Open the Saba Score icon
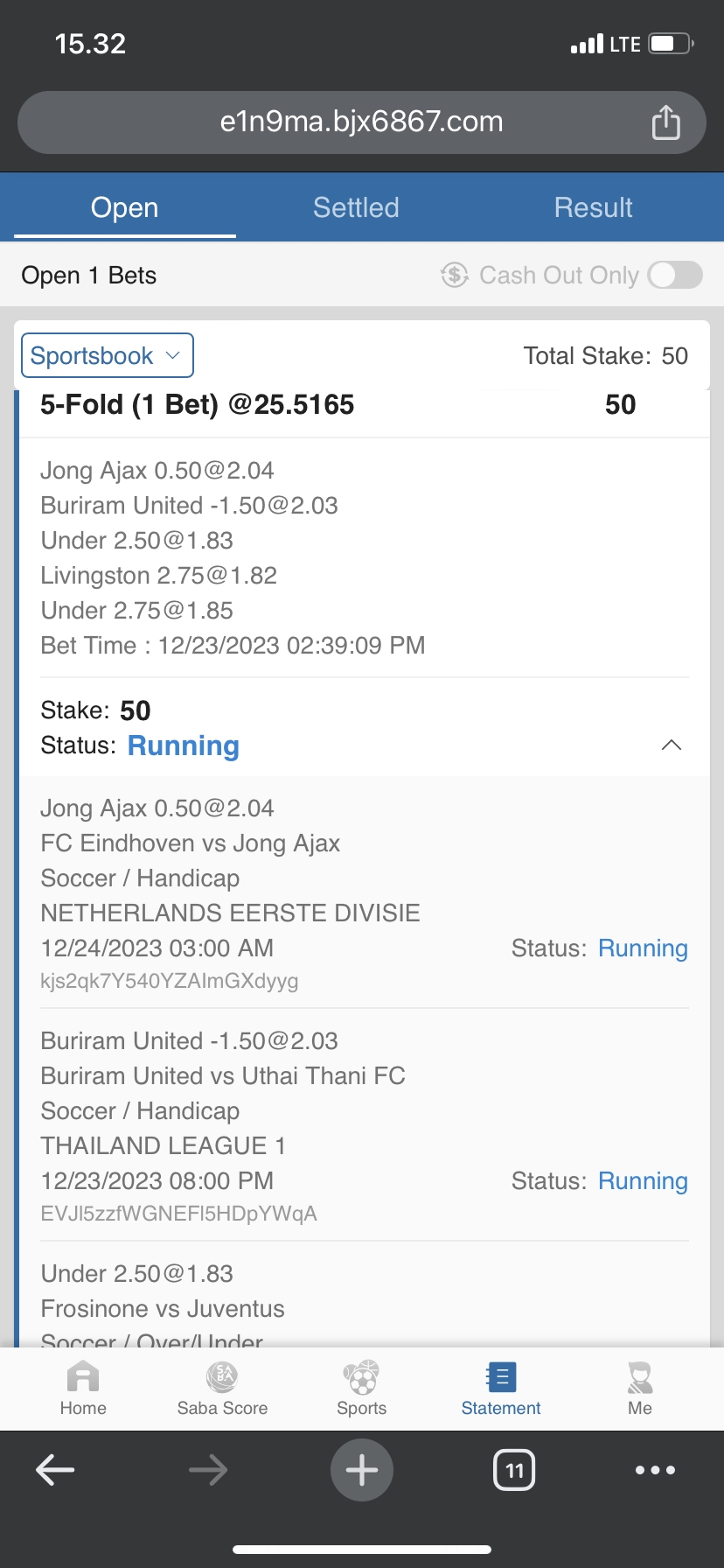Image resolution: width=724 pixels, height=1568 pixels. click(222, 1378)
